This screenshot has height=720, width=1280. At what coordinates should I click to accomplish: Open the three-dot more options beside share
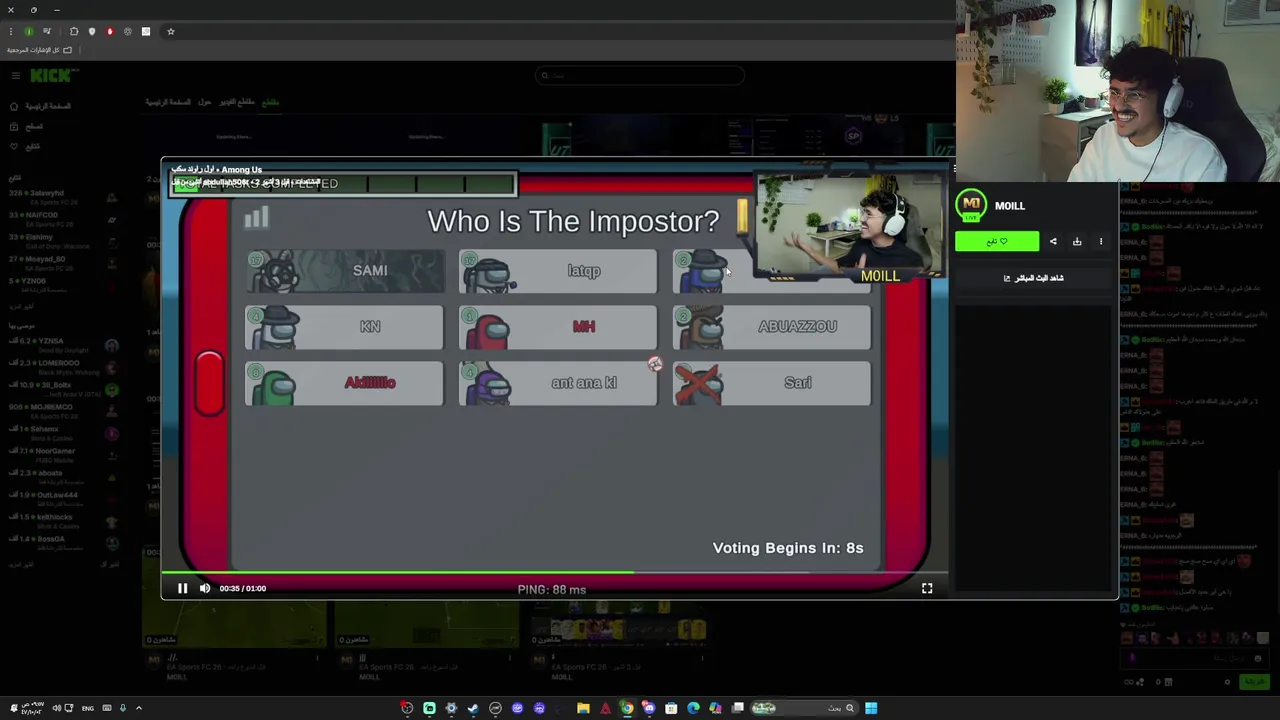click(x=1101, y=241)
